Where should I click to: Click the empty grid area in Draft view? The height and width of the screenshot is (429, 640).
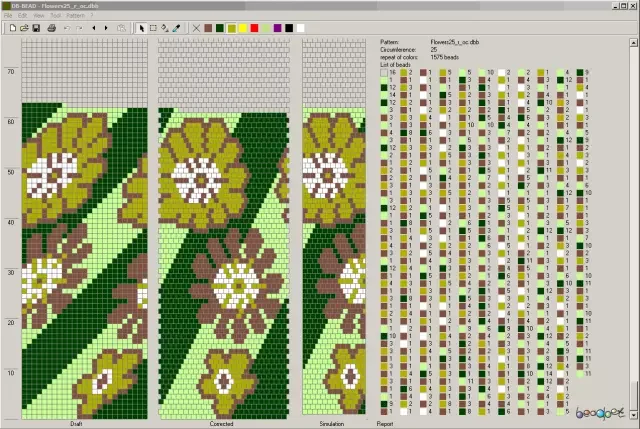point(84,71)
